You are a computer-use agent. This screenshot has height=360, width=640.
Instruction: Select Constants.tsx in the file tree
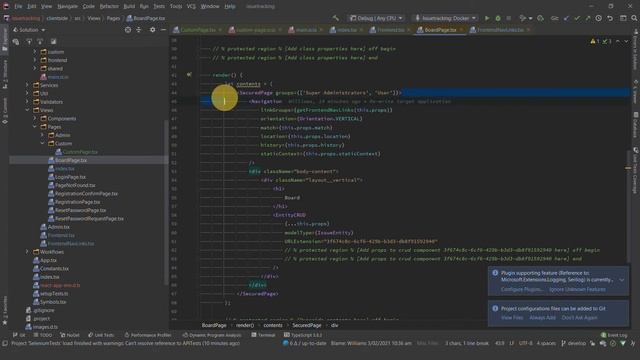(x=54, y=269)
